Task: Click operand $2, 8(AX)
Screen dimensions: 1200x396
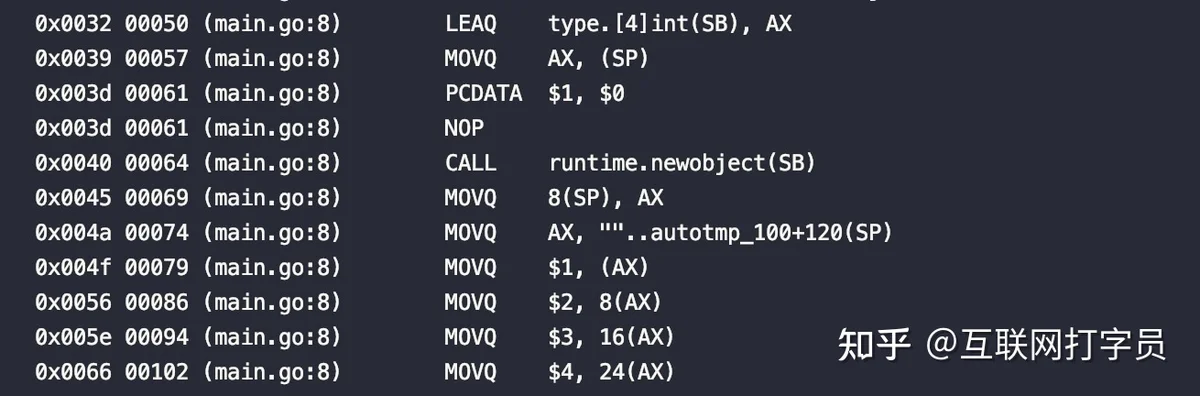Action: pyautogui.click(x=605, y=303)
